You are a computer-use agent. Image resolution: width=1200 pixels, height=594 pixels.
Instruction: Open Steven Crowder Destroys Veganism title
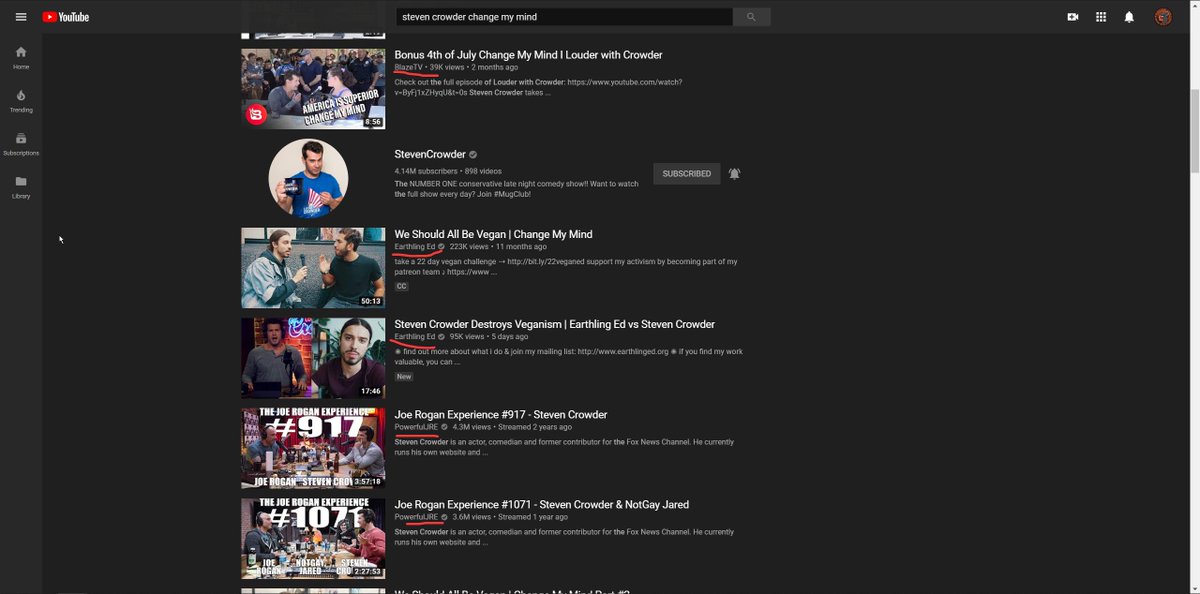[x=555, y=324]
